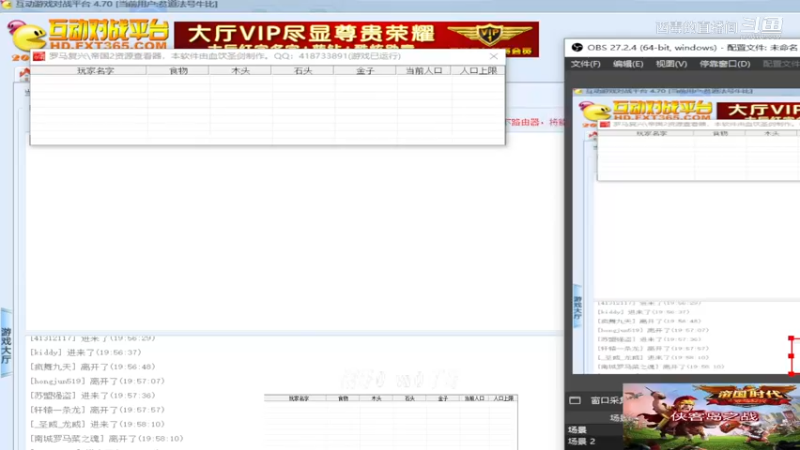Click the platform icon in the main title bar

[x=7, y=5]
